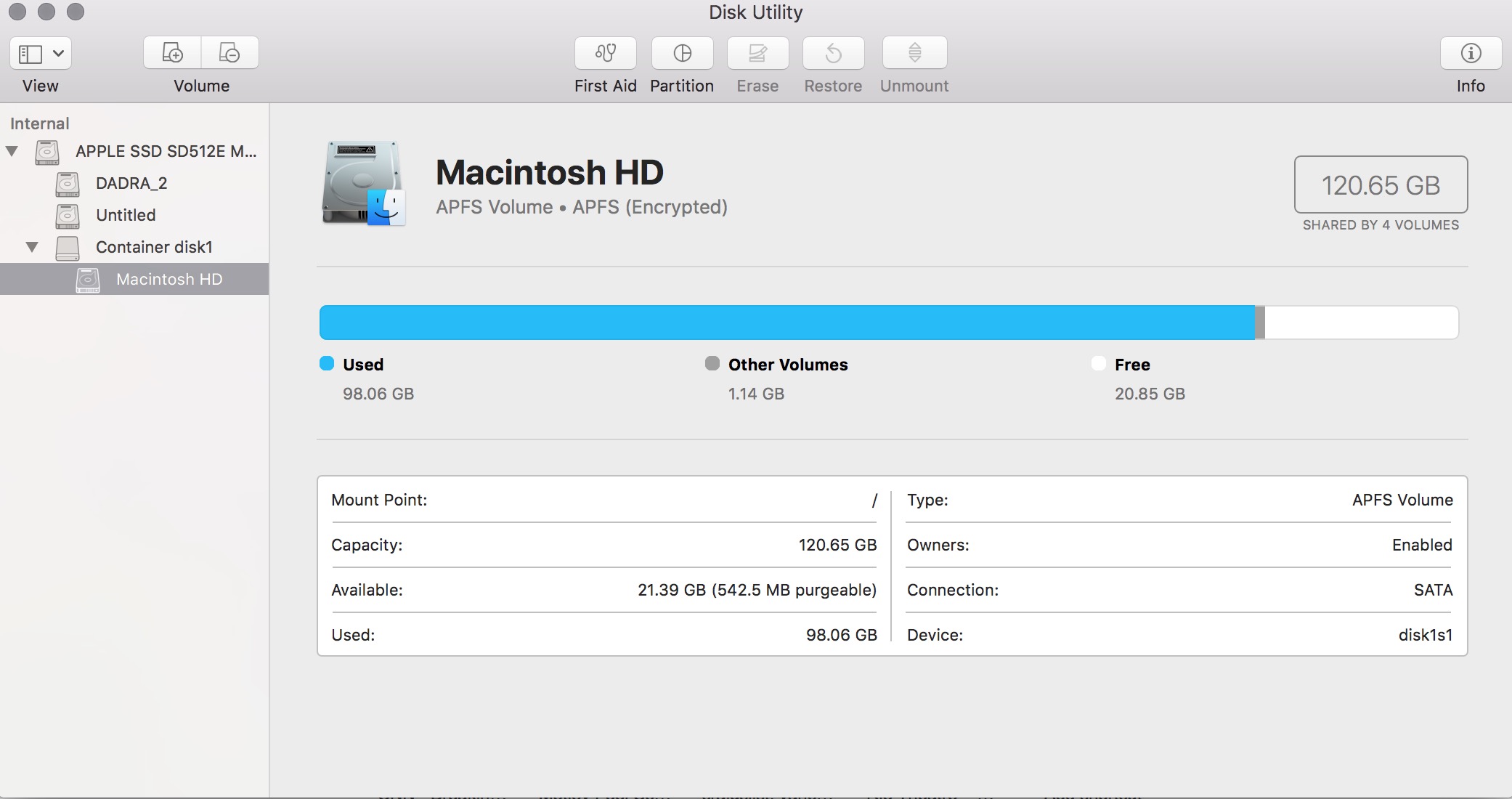The image size is (1512, 799).
Task: Click the APPLE SSD drive icon
Action: [x=47, y=152]
